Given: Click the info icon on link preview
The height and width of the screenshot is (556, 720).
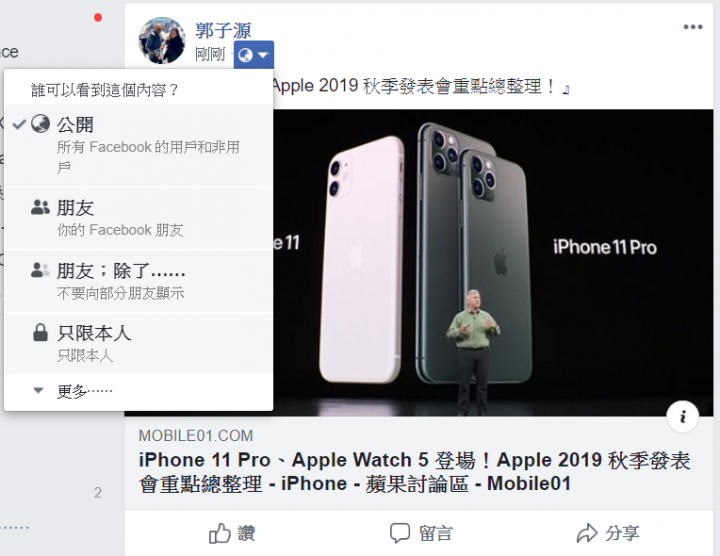Looking at the screenshot, I should [x=682, y=416].
